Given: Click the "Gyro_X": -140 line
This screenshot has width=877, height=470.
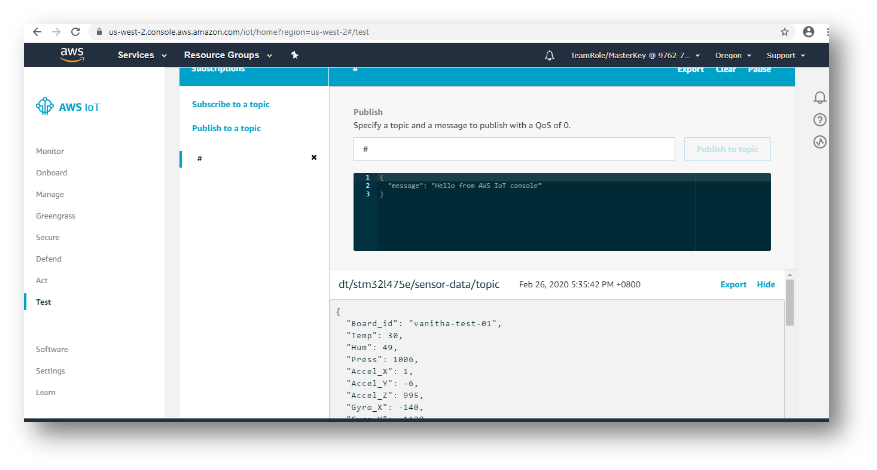Looking at the screenshot, I should pyautogui.click(x=384, y=407).
